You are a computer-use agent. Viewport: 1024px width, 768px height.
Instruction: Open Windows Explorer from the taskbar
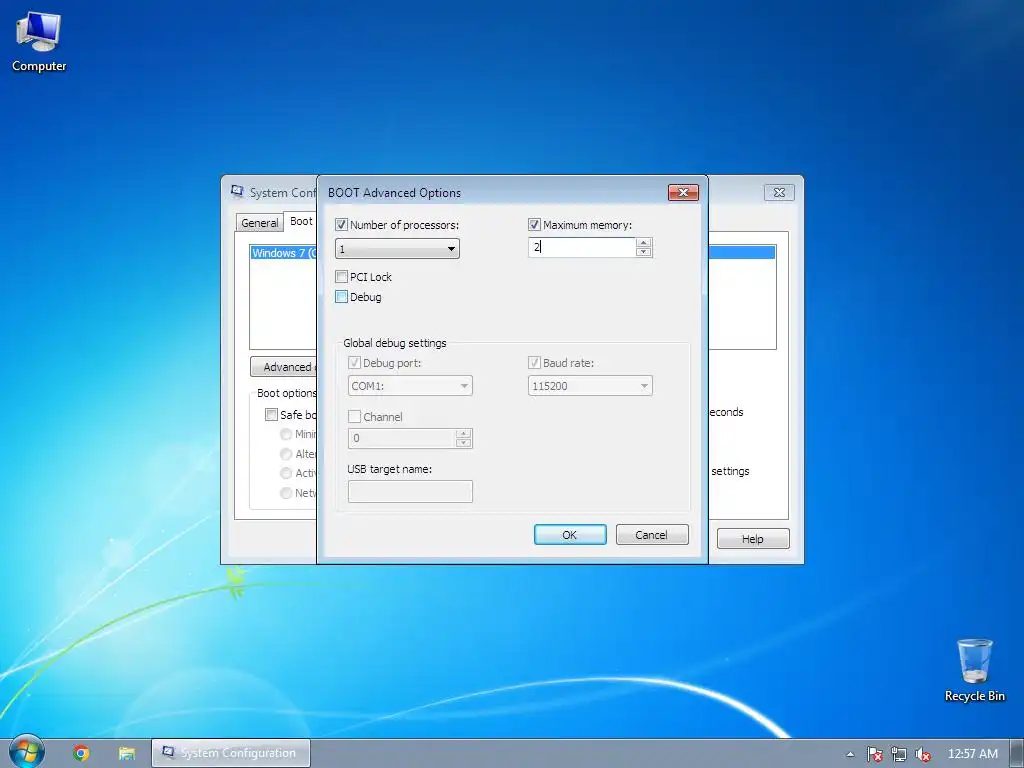coord(127,753)
